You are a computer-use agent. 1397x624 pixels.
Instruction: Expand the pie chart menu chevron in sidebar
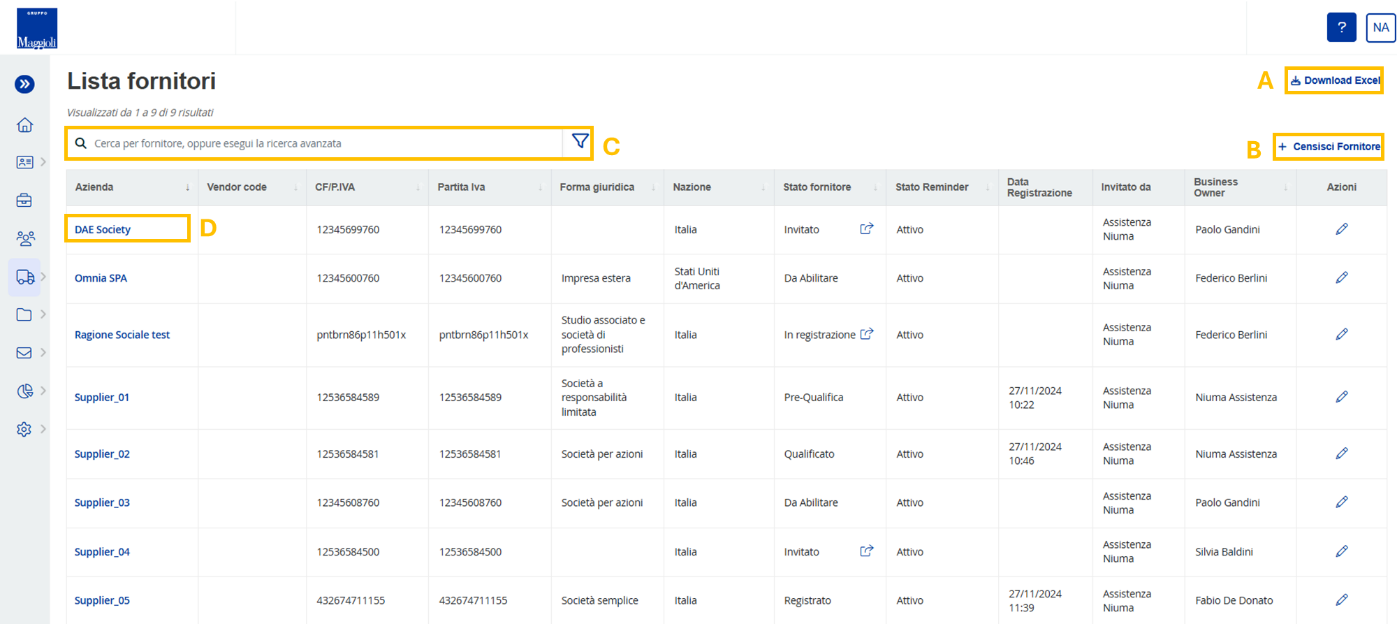[44, 391]
